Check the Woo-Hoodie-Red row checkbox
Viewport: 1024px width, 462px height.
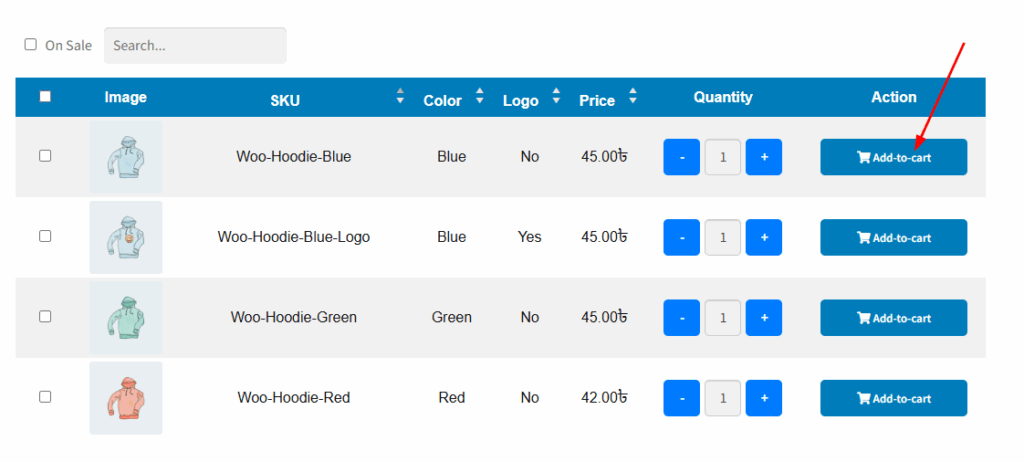tap(45, 397)
